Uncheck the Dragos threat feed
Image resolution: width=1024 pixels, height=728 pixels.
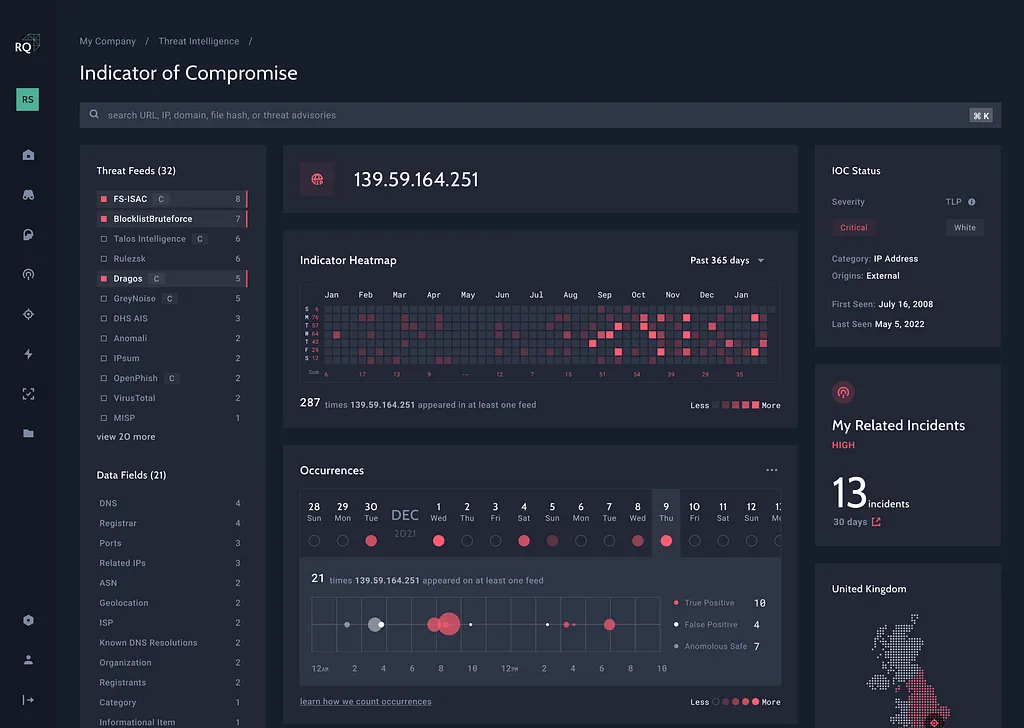tap(104, 279)
